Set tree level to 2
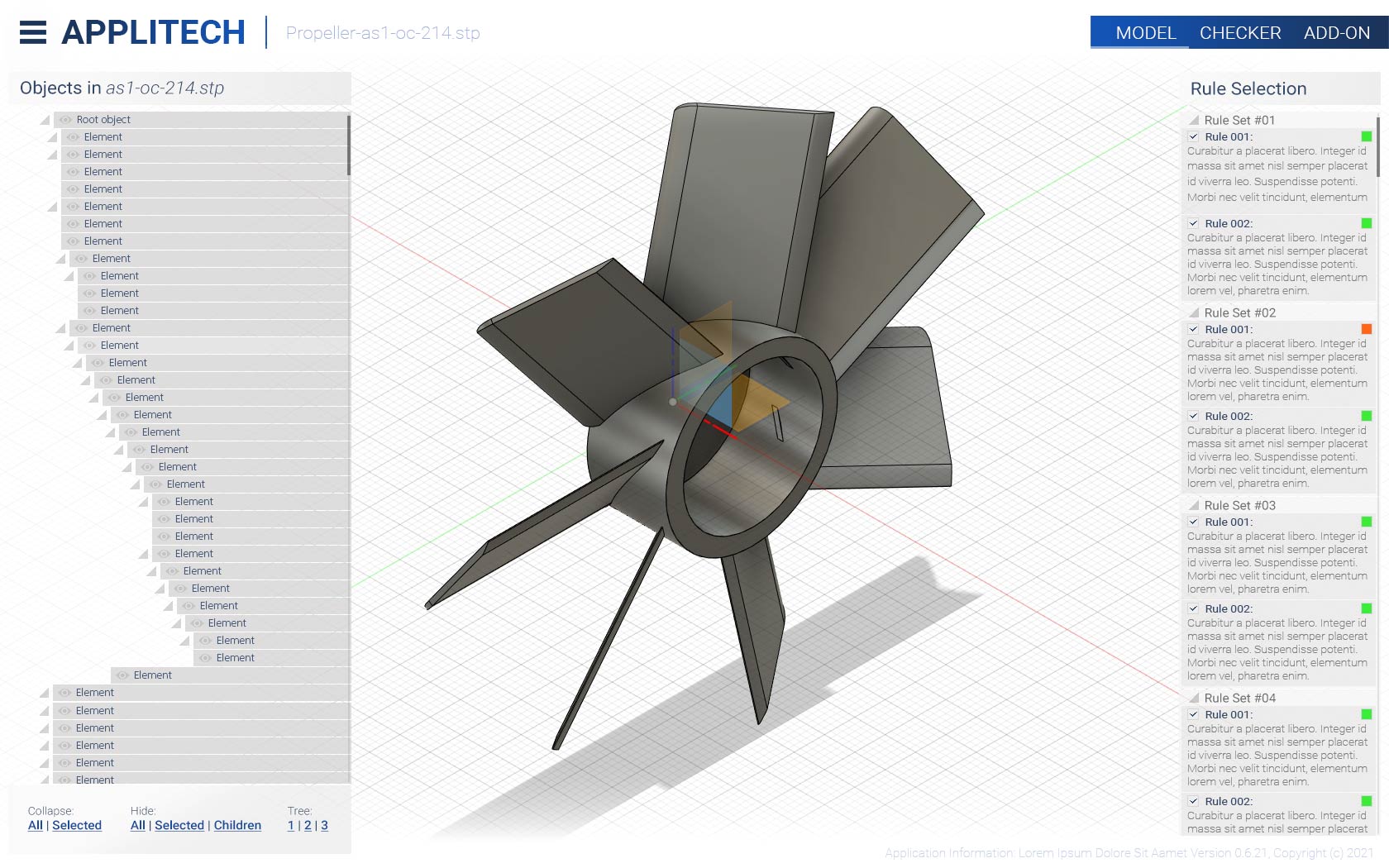This screenshot has width=1389, height=868. tap(308, 825)
